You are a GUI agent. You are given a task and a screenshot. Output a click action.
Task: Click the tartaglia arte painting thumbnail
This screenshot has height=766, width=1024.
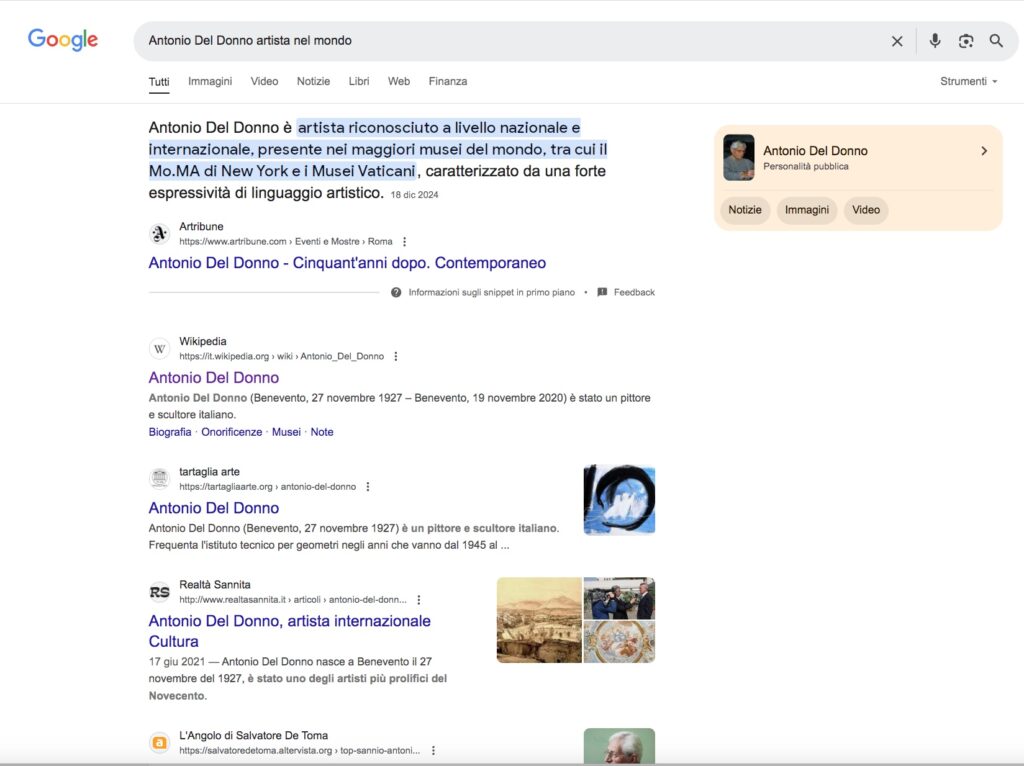tap(619, 500)
